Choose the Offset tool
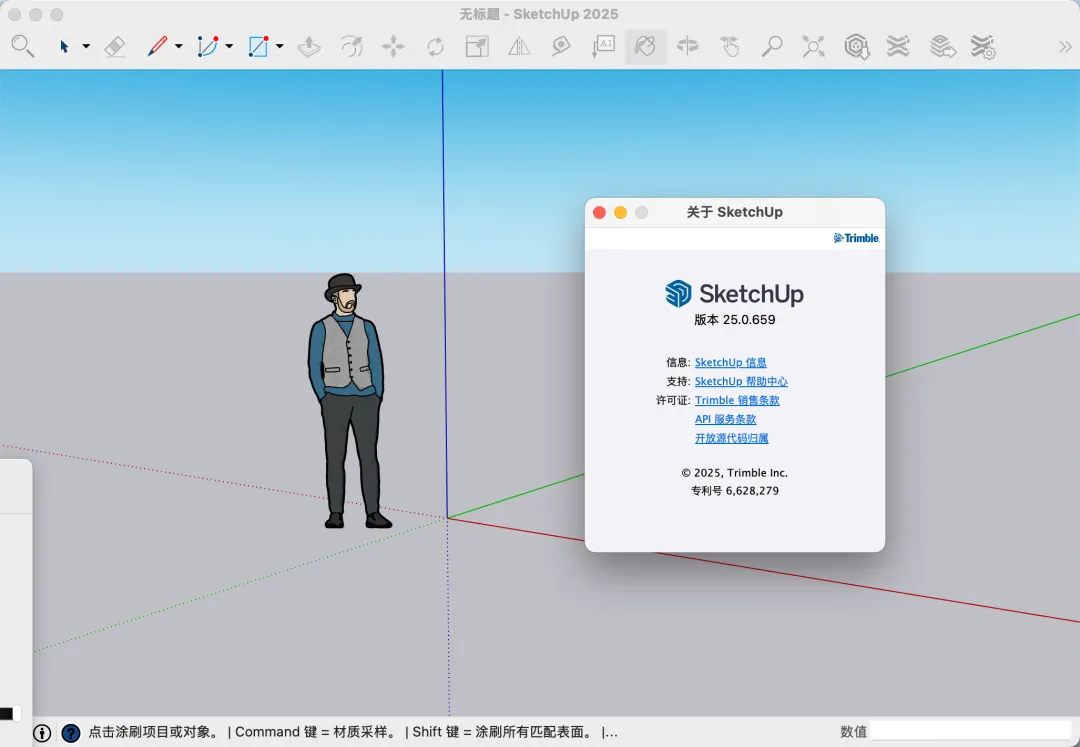The height and width of the screenshot is (747, 1080). click(351, 47)
